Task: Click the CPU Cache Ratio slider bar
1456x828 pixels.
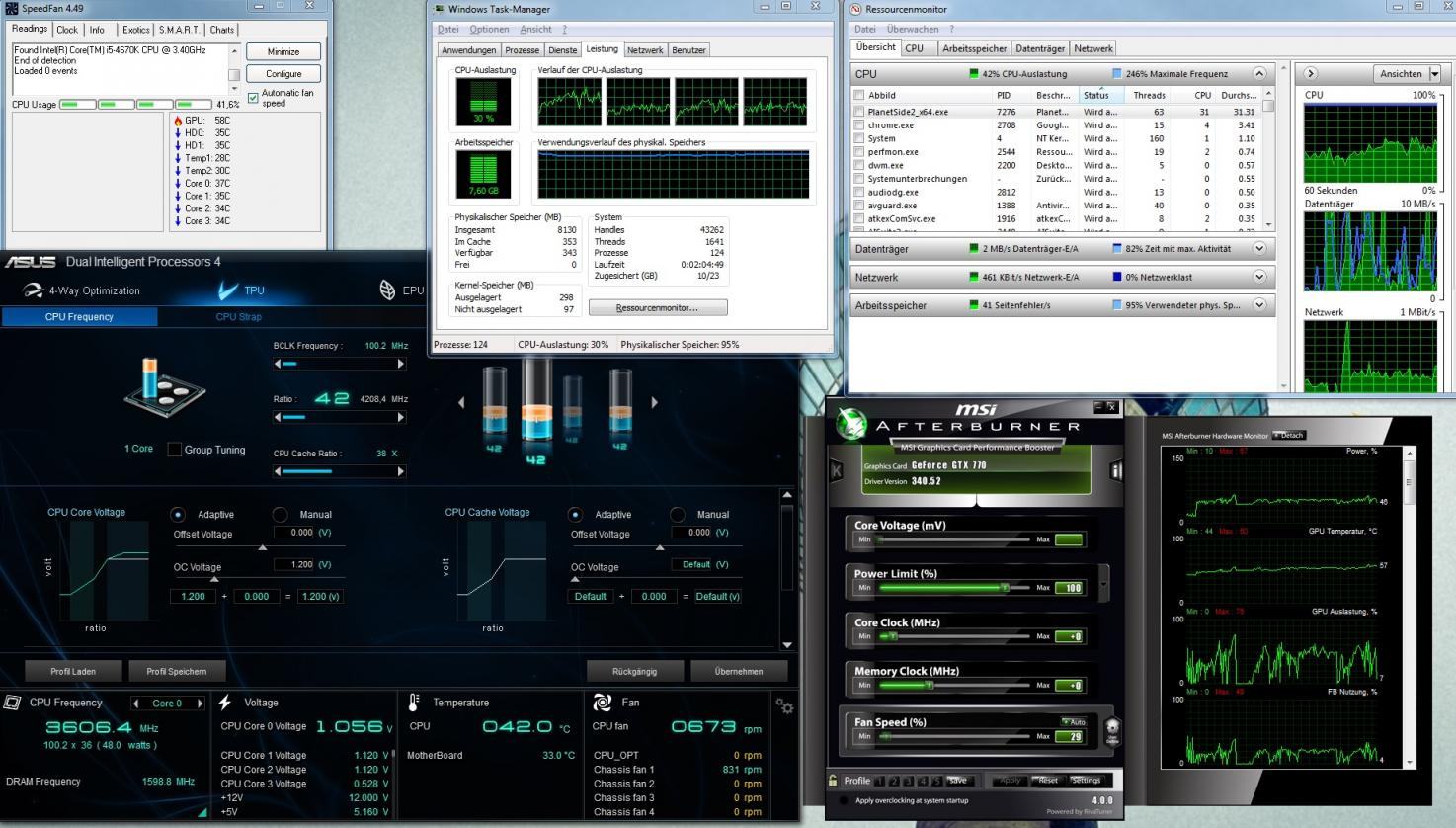Action: pyautogui.click(x=339, y=471)
